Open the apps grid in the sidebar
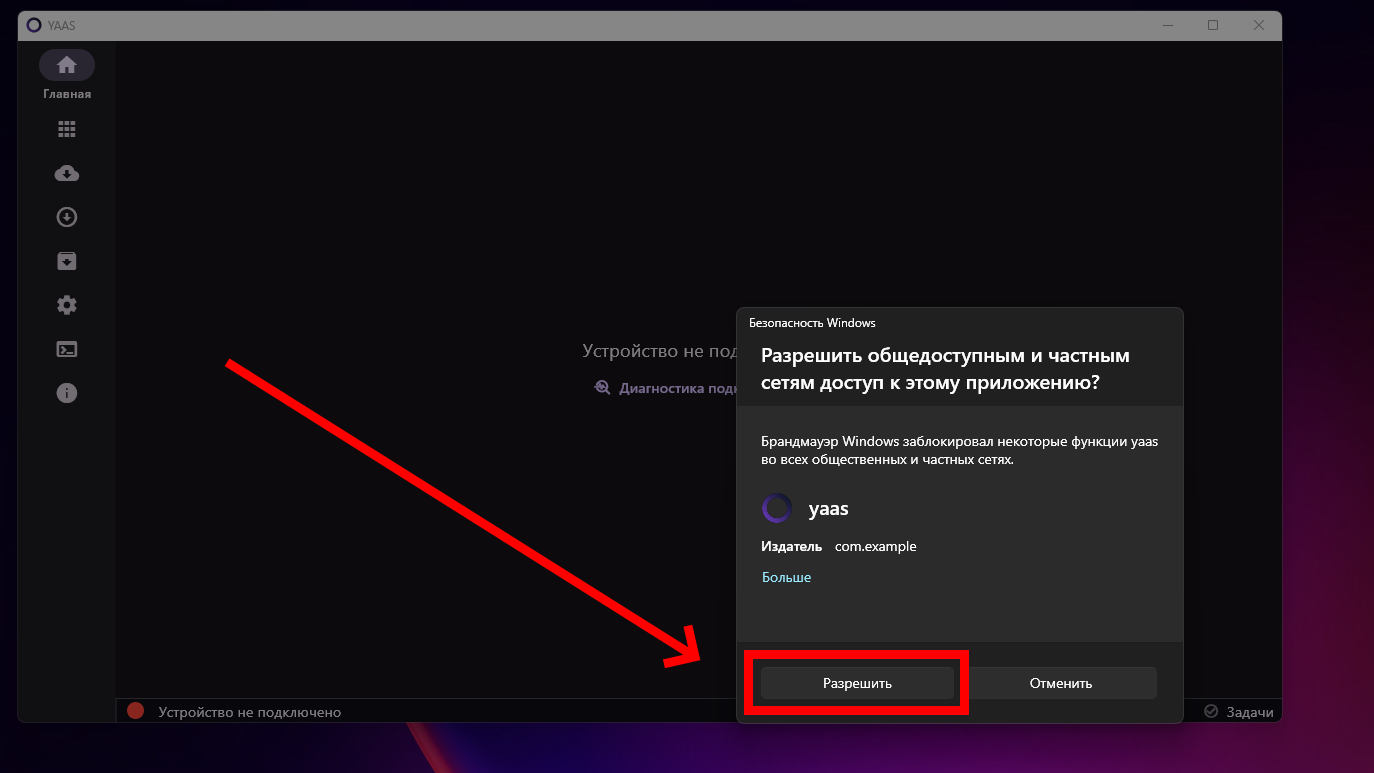Viewport: 1374px width, 773px height. click(67, 129)
